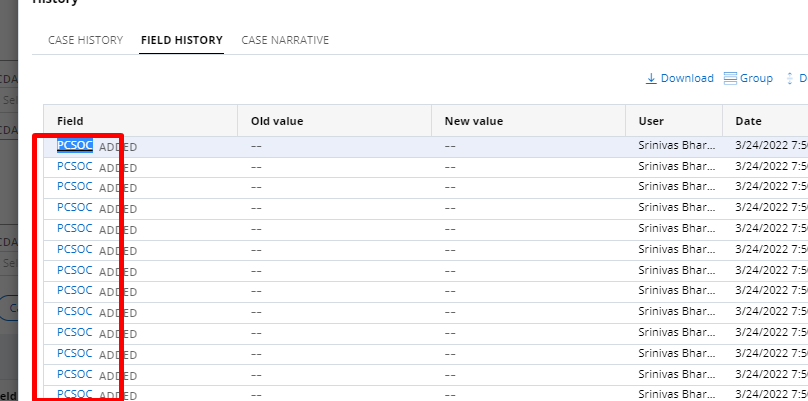Select the Field History tab
The width and height of the screenshot is (808, 401).
(181, 40)
